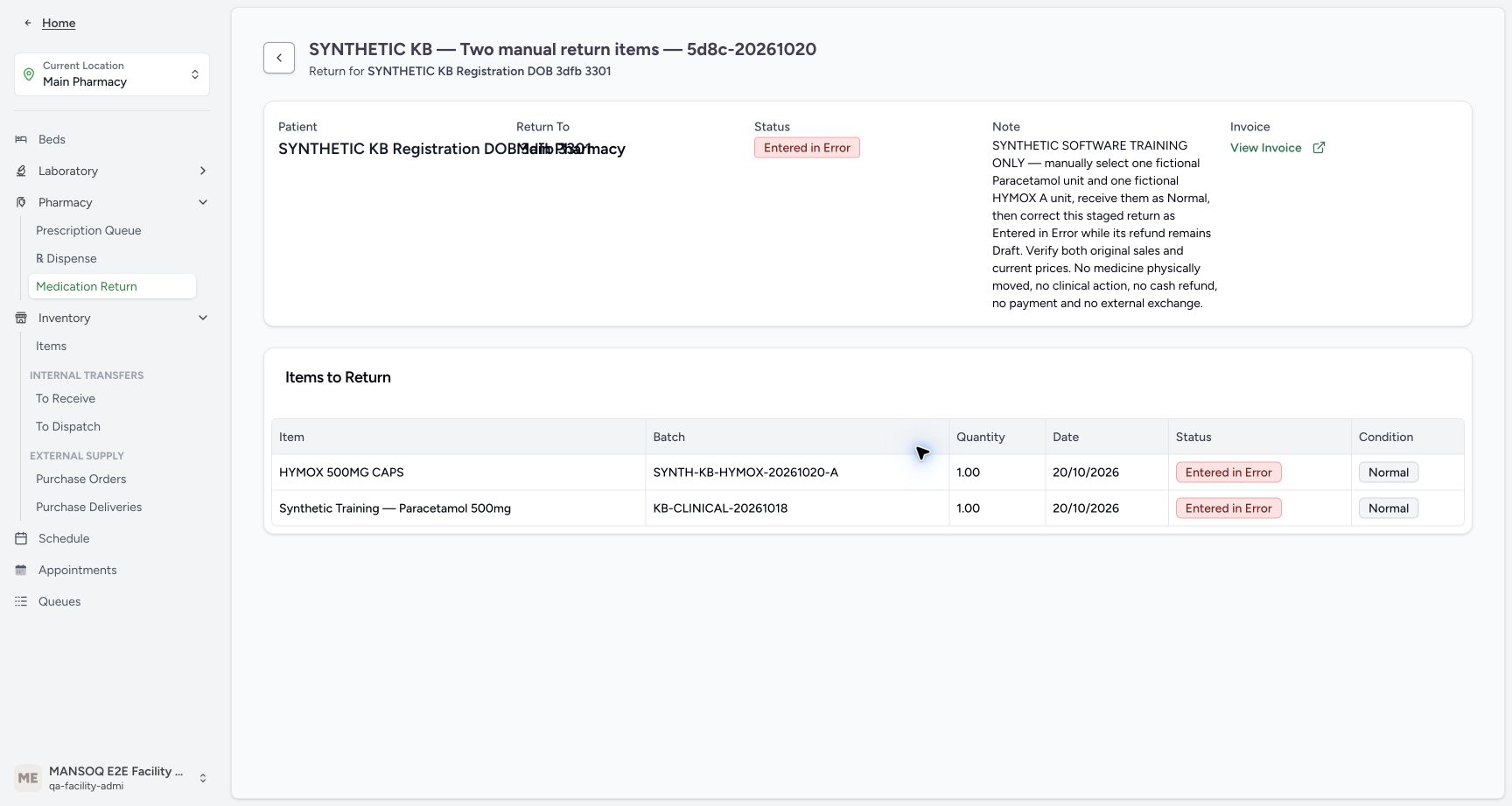Click the Entered in Error badge in HYMOX row
This screenshot has height=806, width=1512.
tap(1228, 473)
